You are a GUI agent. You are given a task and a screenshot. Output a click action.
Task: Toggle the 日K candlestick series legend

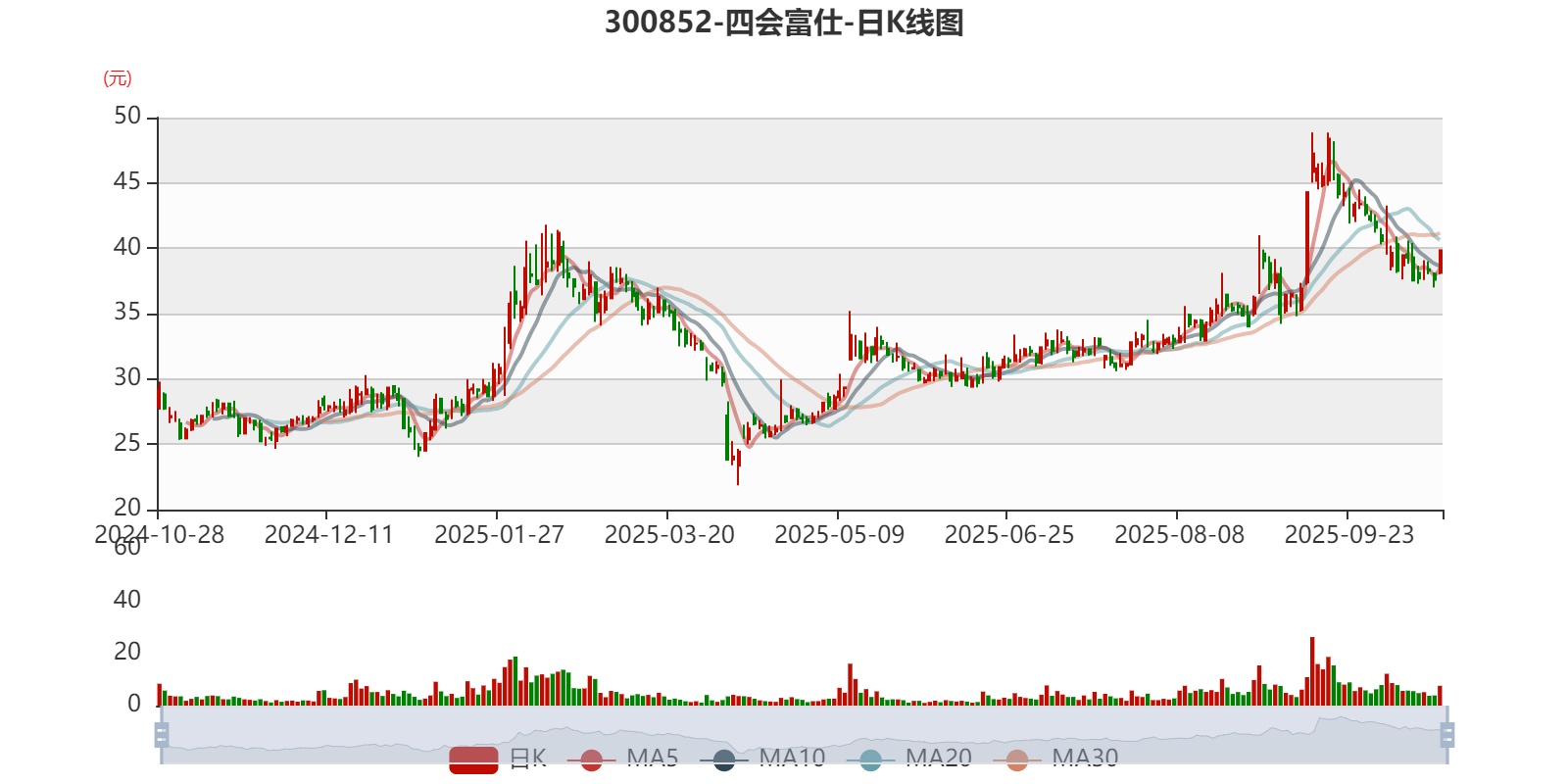498,759
